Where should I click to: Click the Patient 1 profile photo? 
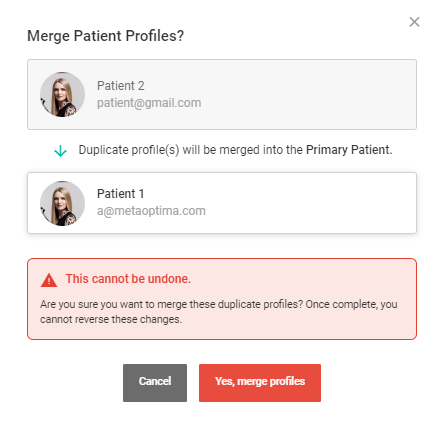click(62, 203)
